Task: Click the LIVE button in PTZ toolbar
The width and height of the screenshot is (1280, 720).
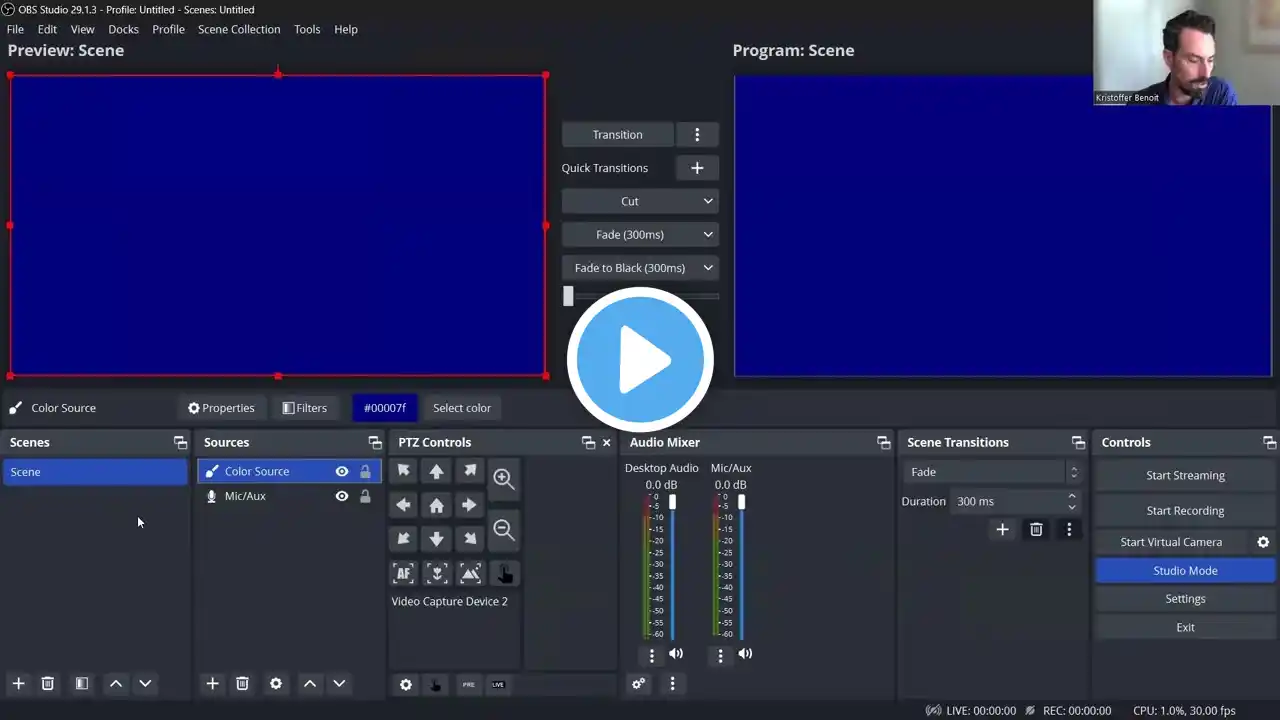Action: 498,684
